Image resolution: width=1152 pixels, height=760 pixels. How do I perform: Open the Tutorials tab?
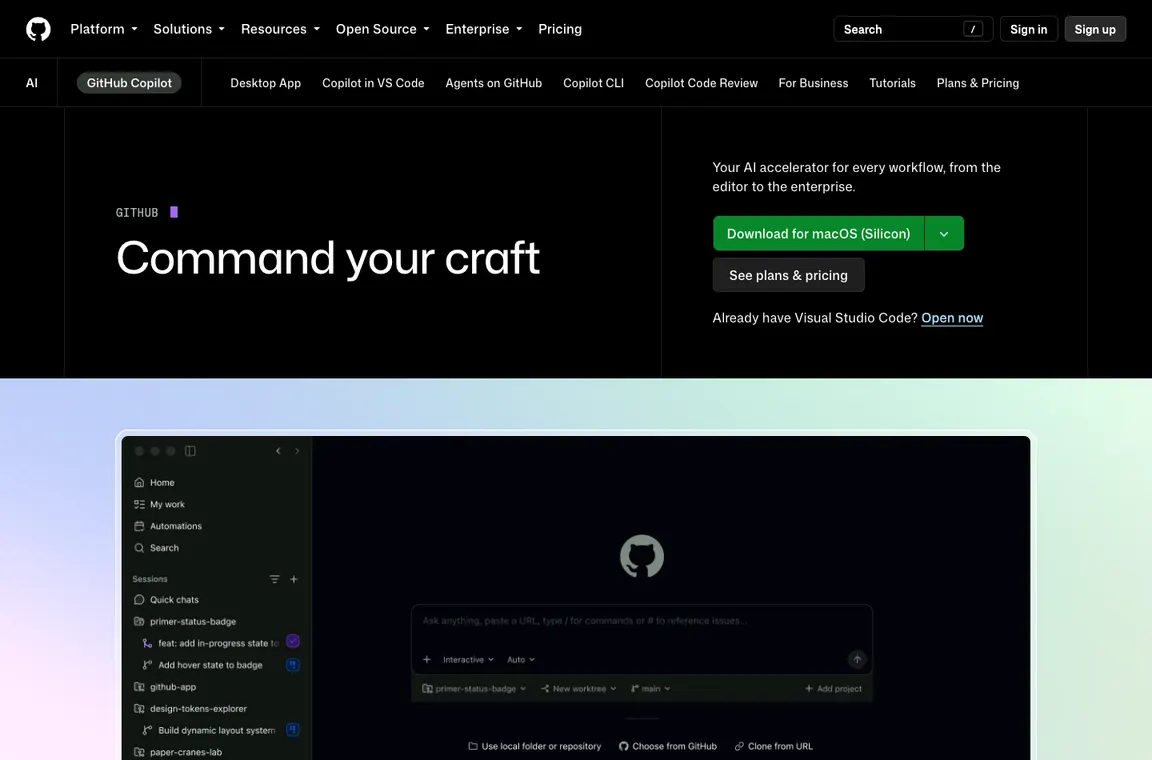coord(893,83)
